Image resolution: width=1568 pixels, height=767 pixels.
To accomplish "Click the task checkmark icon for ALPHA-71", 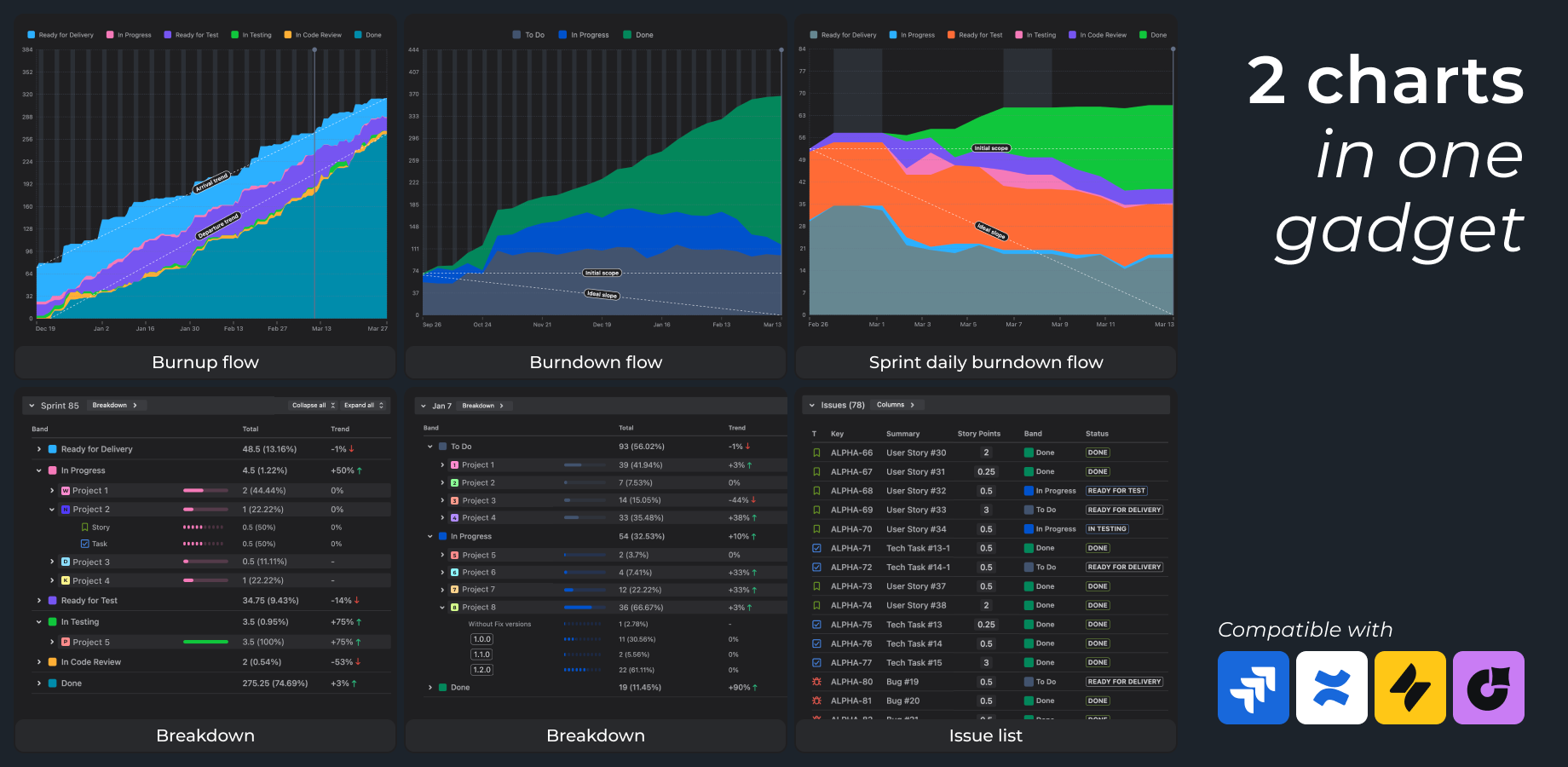I will 816,548.
